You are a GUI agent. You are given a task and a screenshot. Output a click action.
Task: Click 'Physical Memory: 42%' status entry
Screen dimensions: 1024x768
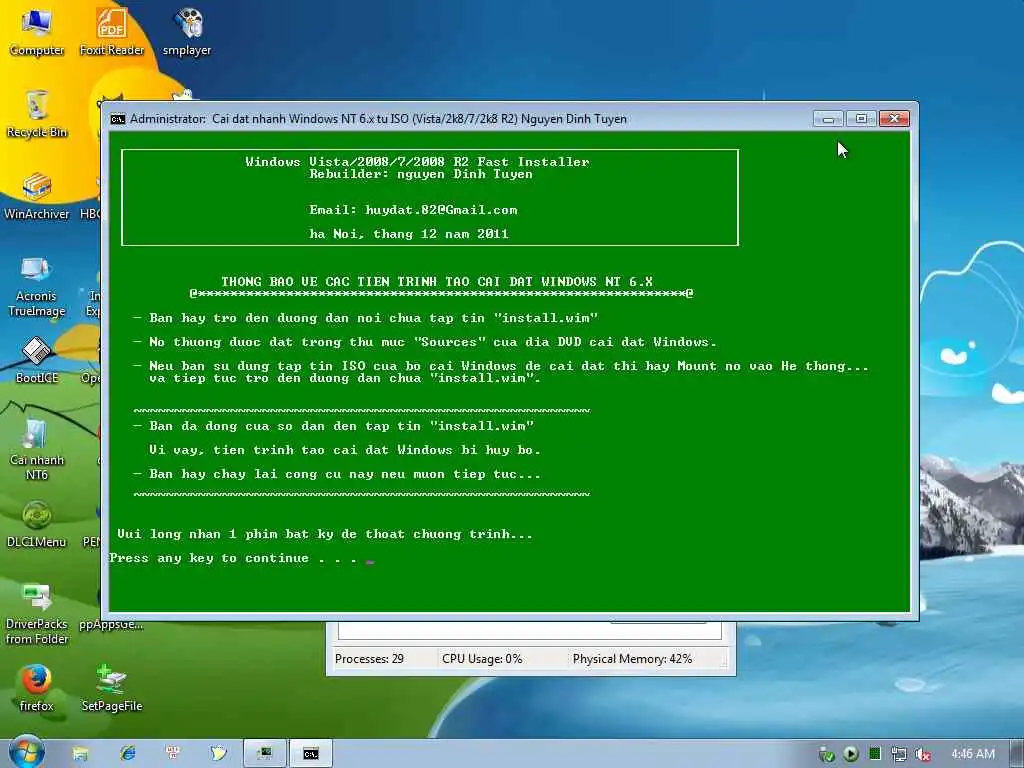point(632,659)
